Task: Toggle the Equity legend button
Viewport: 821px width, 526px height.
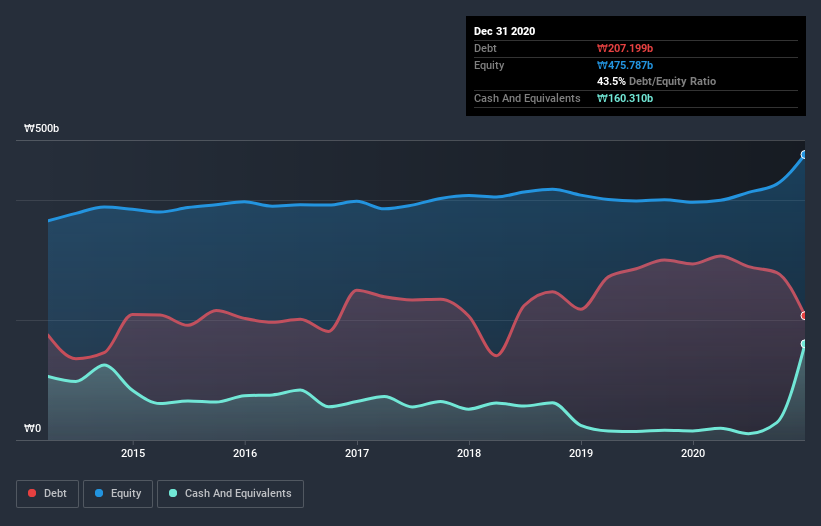Action: tap(118, 494)
